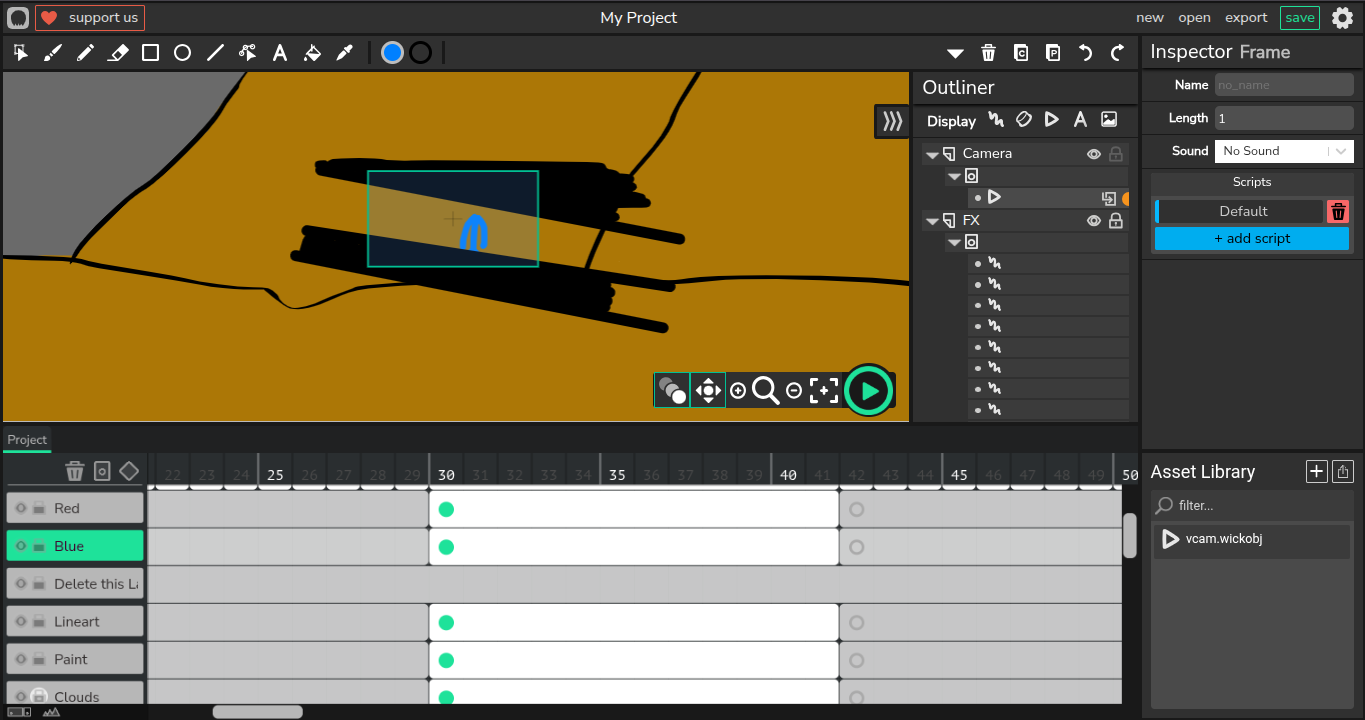Click the save button
Image resolution: width=1365 pixels, height=720 pixels.
1299,17
